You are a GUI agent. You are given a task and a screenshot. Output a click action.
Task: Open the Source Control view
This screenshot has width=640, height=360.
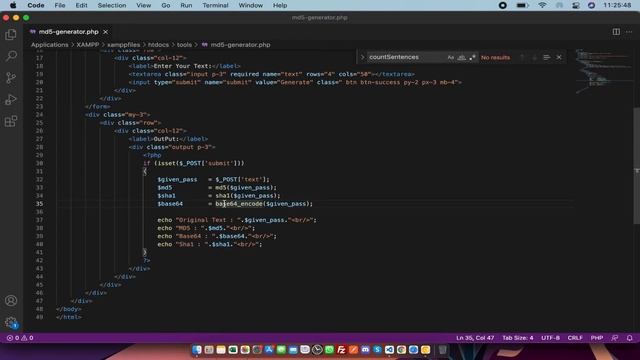tap(11, 78)
